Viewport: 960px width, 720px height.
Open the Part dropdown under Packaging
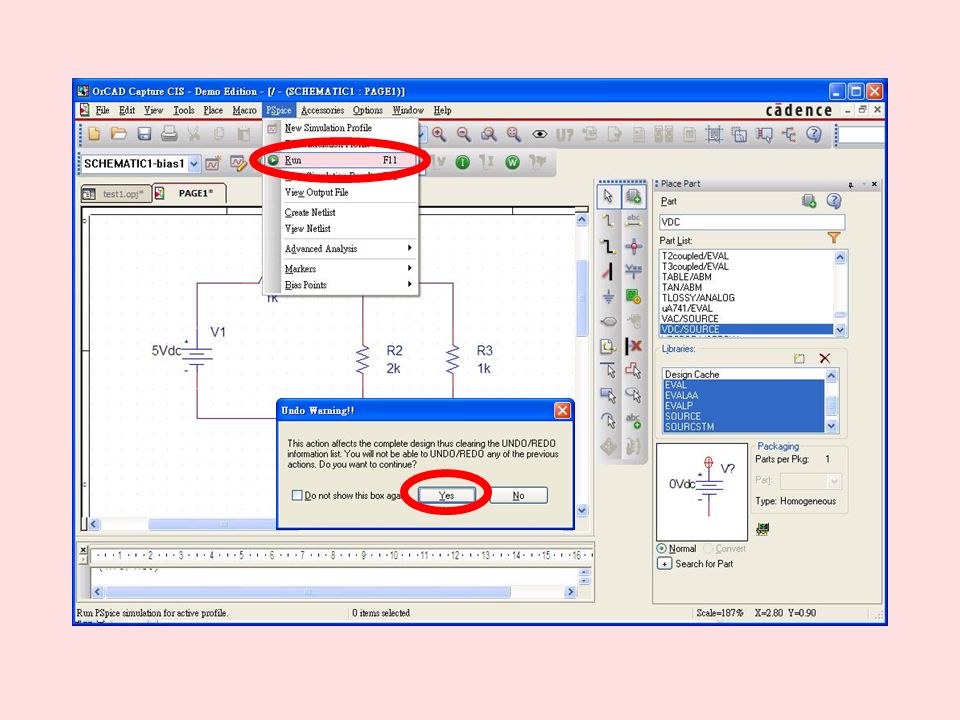(833, 481)
